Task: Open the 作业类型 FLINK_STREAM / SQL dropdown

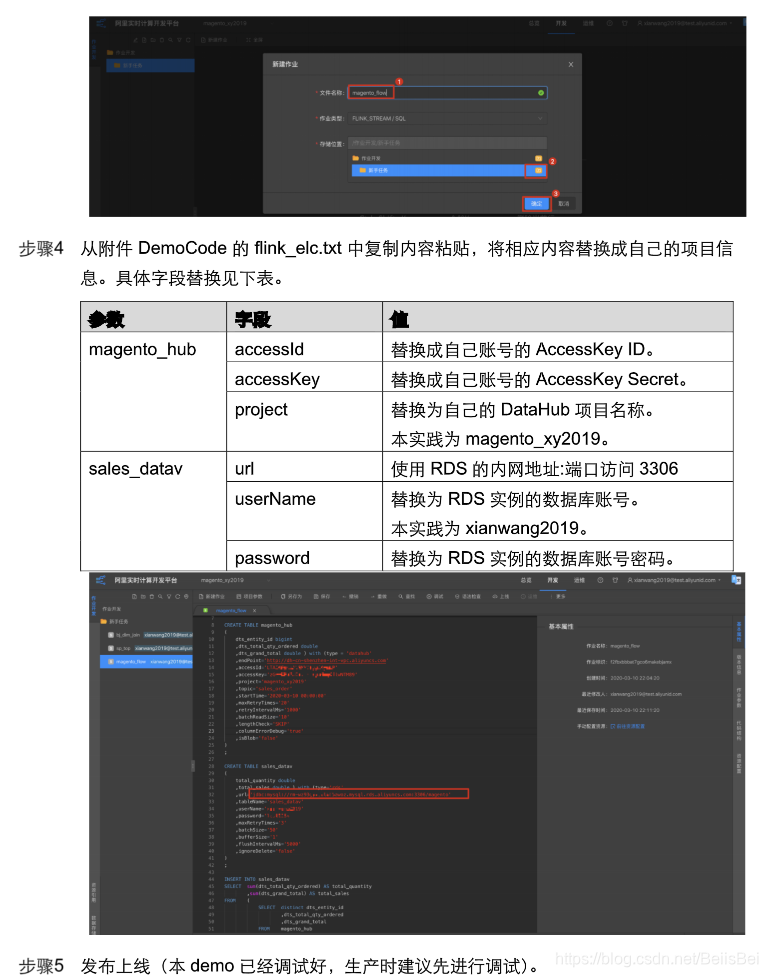Action: [447, 118]
